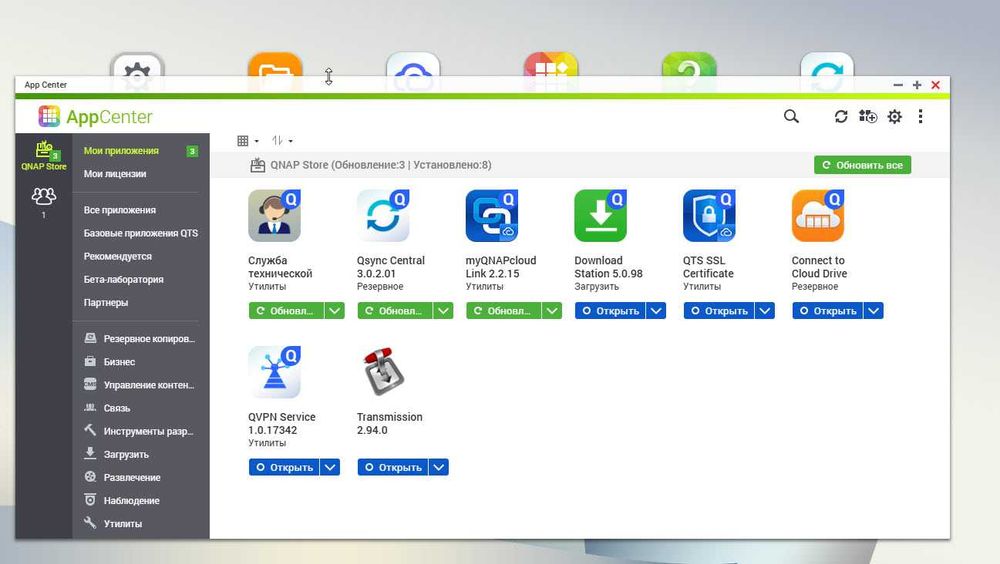Click the AppCenter logo icon
The height and width of the screenshot is (564, 1000).
coord(49,116)
